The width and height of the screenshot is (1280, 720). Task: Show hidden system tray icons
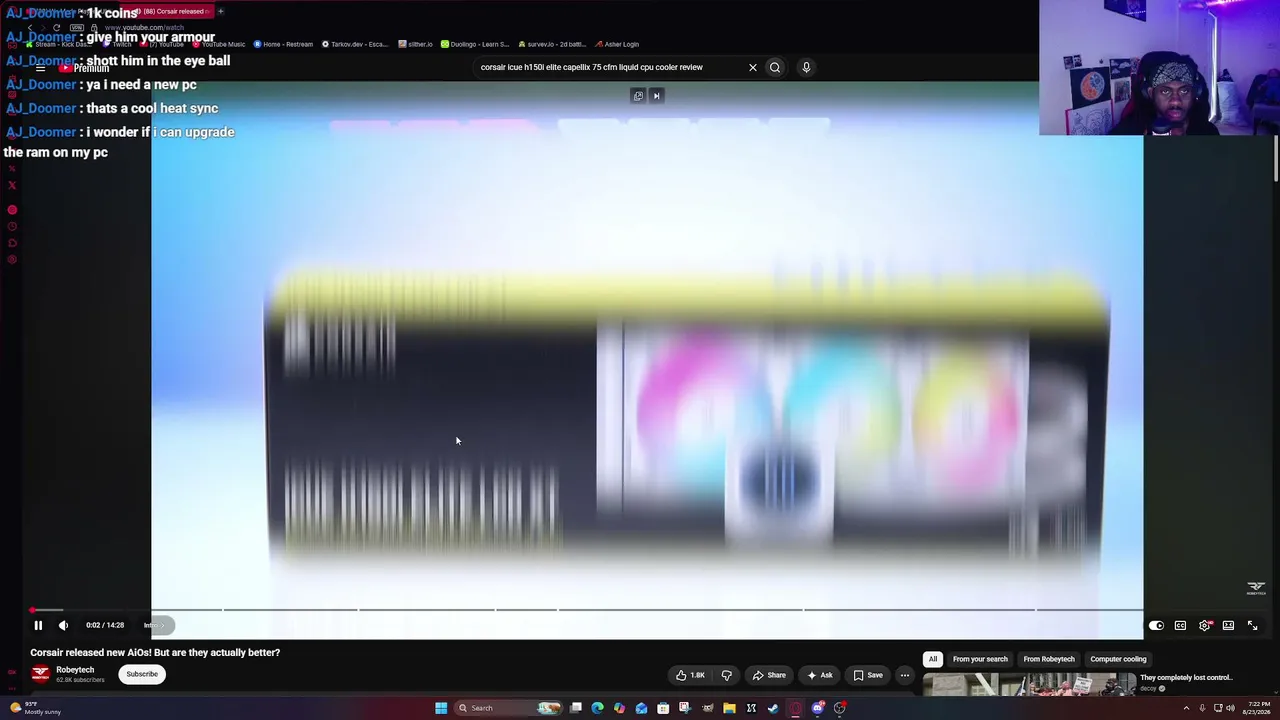click(x=1186, y=708)
